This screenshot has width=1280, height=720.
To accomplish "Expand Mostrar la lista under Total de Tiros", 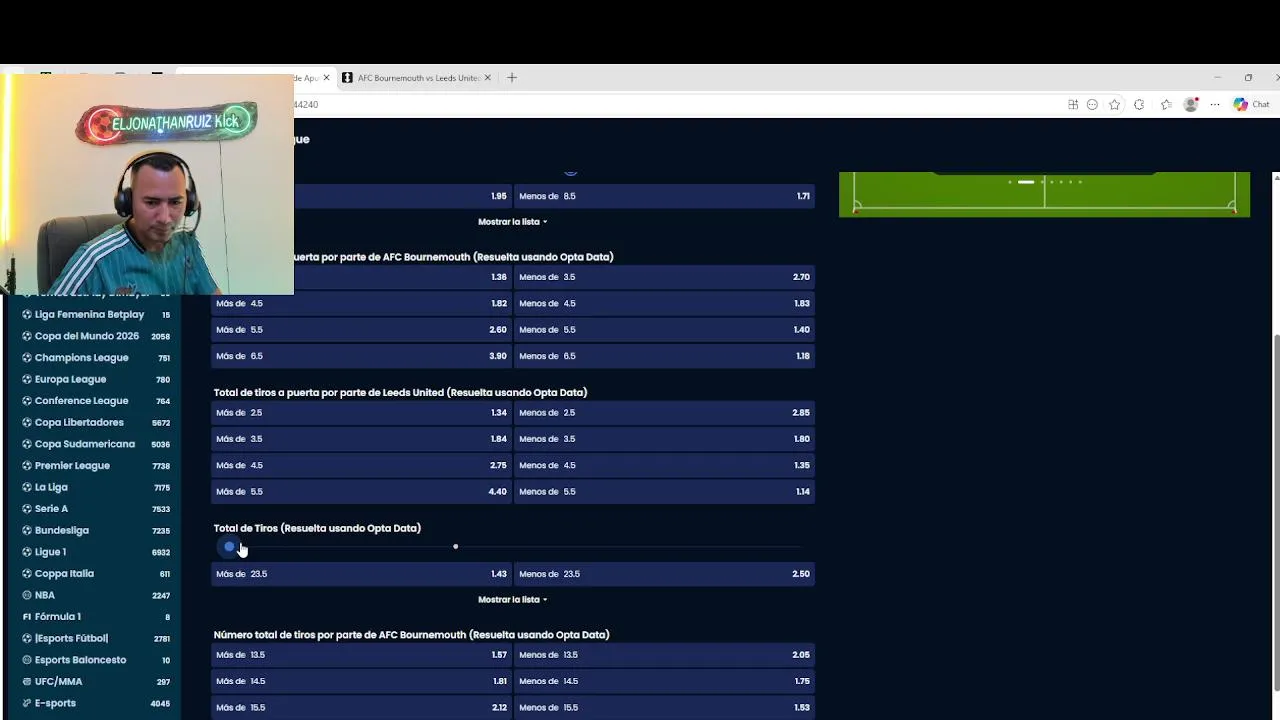I will pos(512,600).
